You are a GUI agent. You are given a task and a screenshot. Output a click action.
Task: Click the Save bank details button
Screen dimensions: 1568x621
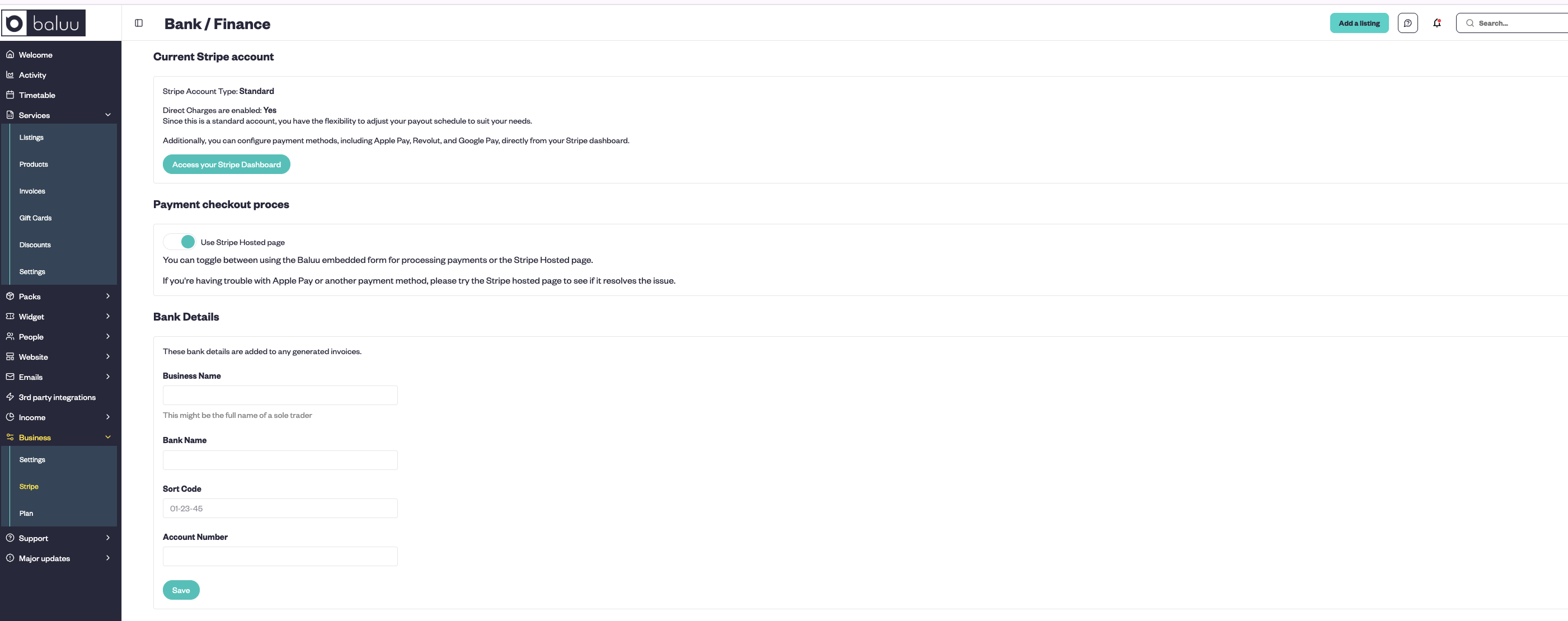click(x=181, y=590)
